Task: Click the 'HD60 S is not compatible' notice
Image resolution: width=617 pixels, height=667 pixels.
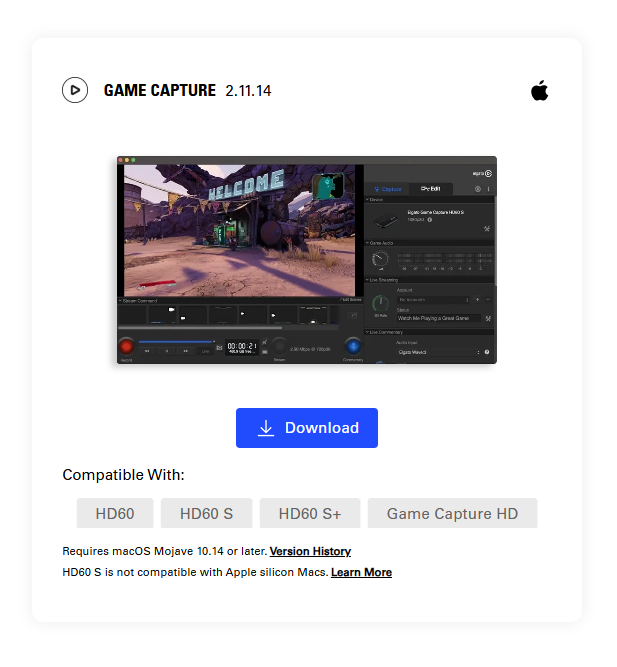Action: 195,572
